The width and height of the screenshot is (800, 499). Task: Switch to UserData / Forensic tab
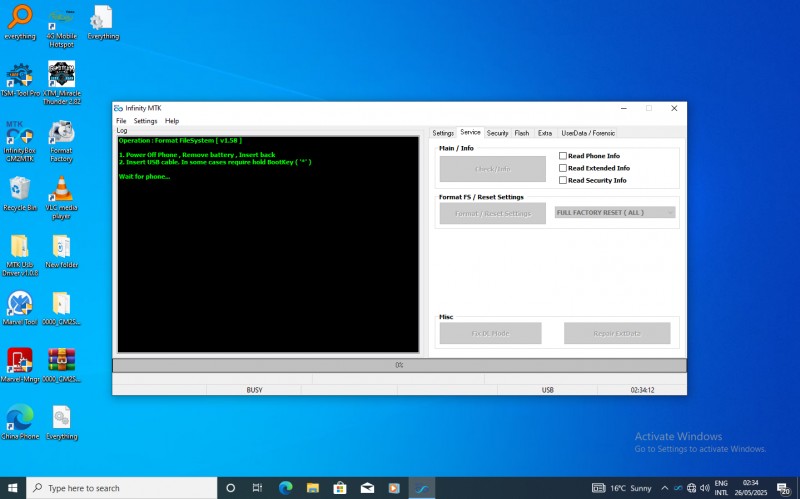tap(588, 133)
